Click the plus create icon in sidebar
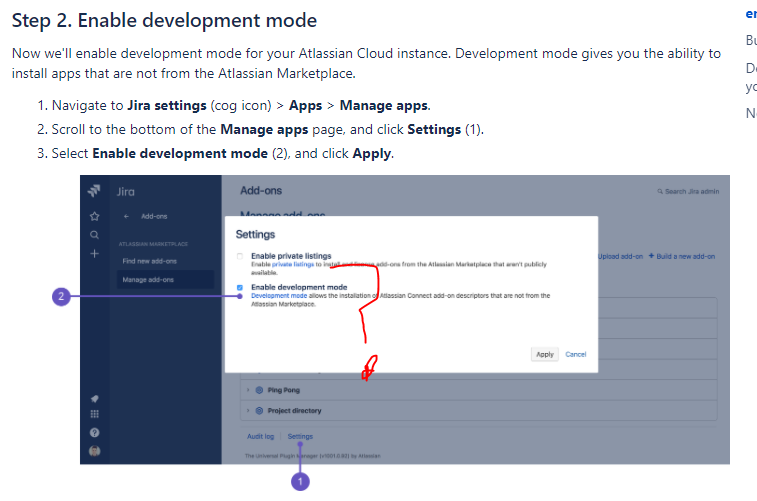Viewport: 757px width, 501px height. [x=95, y=253]
